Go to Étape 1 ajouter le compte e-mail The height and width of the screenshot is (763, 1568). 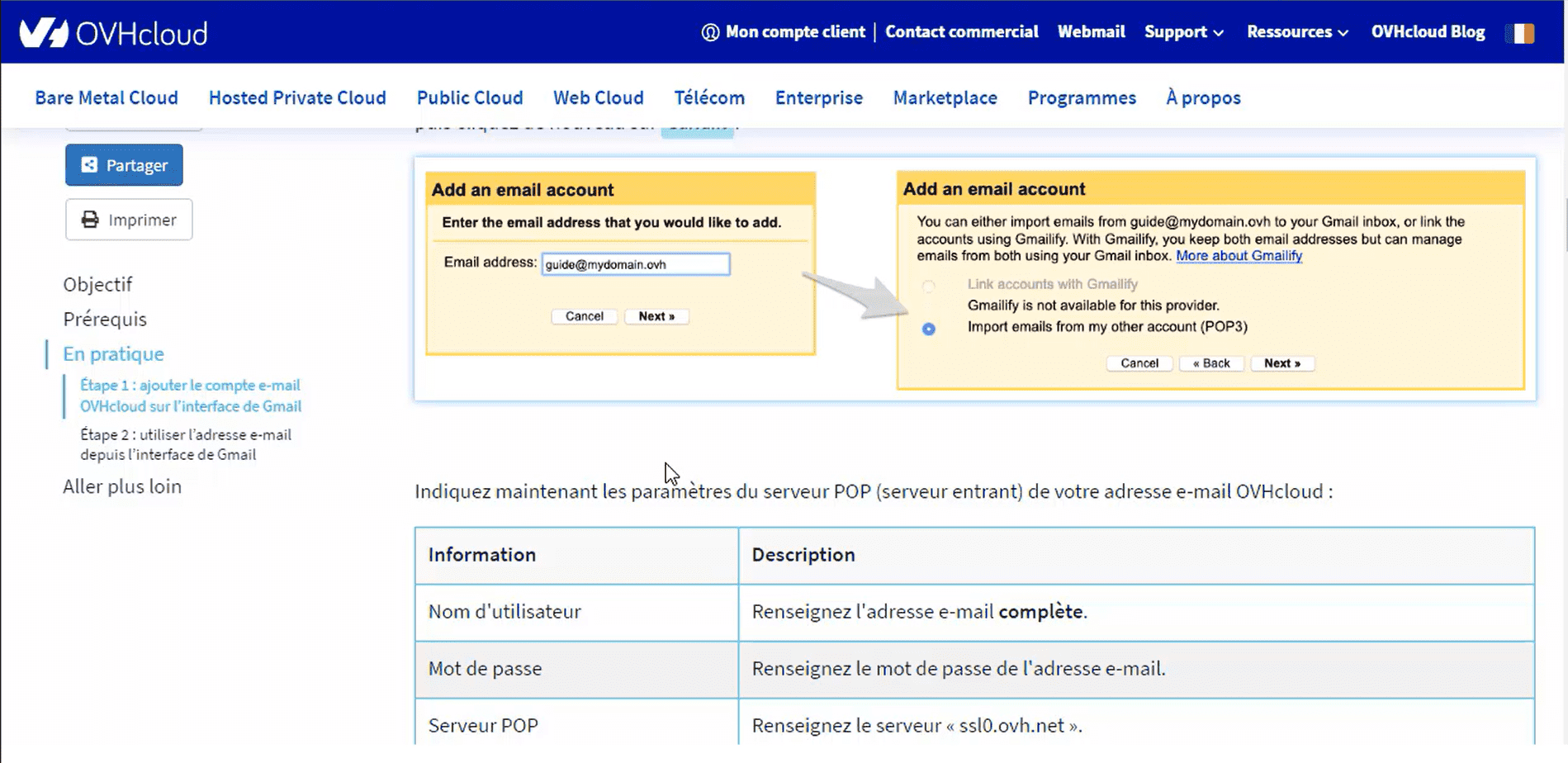coord(191,396)
